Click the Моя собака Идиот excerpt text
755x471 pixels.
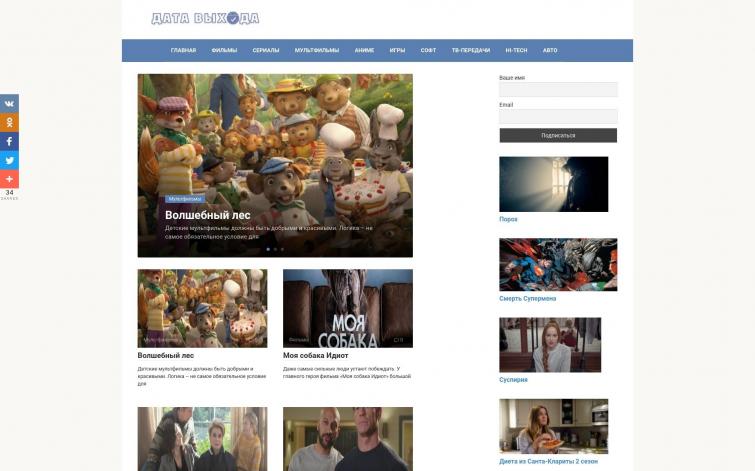pos(347,372)
